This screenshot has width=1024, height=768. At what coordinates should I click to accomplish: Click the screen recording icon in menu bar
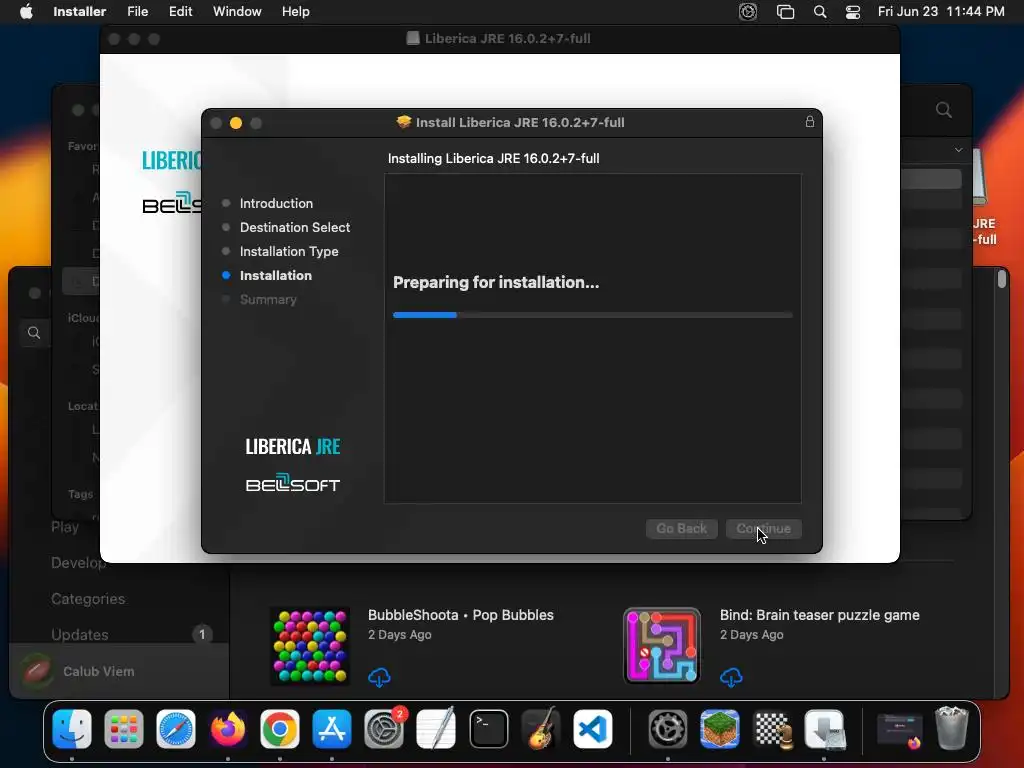[748, 12]
